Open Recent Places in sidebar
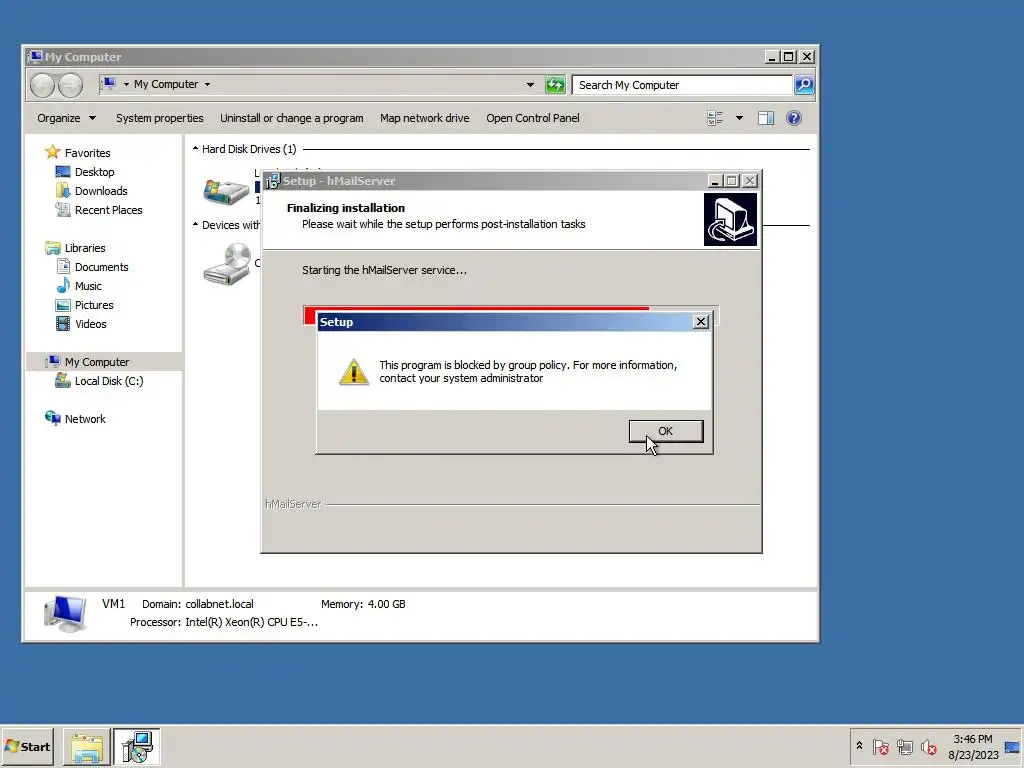This screenshot has width=1024, height=768. point(108,210)
